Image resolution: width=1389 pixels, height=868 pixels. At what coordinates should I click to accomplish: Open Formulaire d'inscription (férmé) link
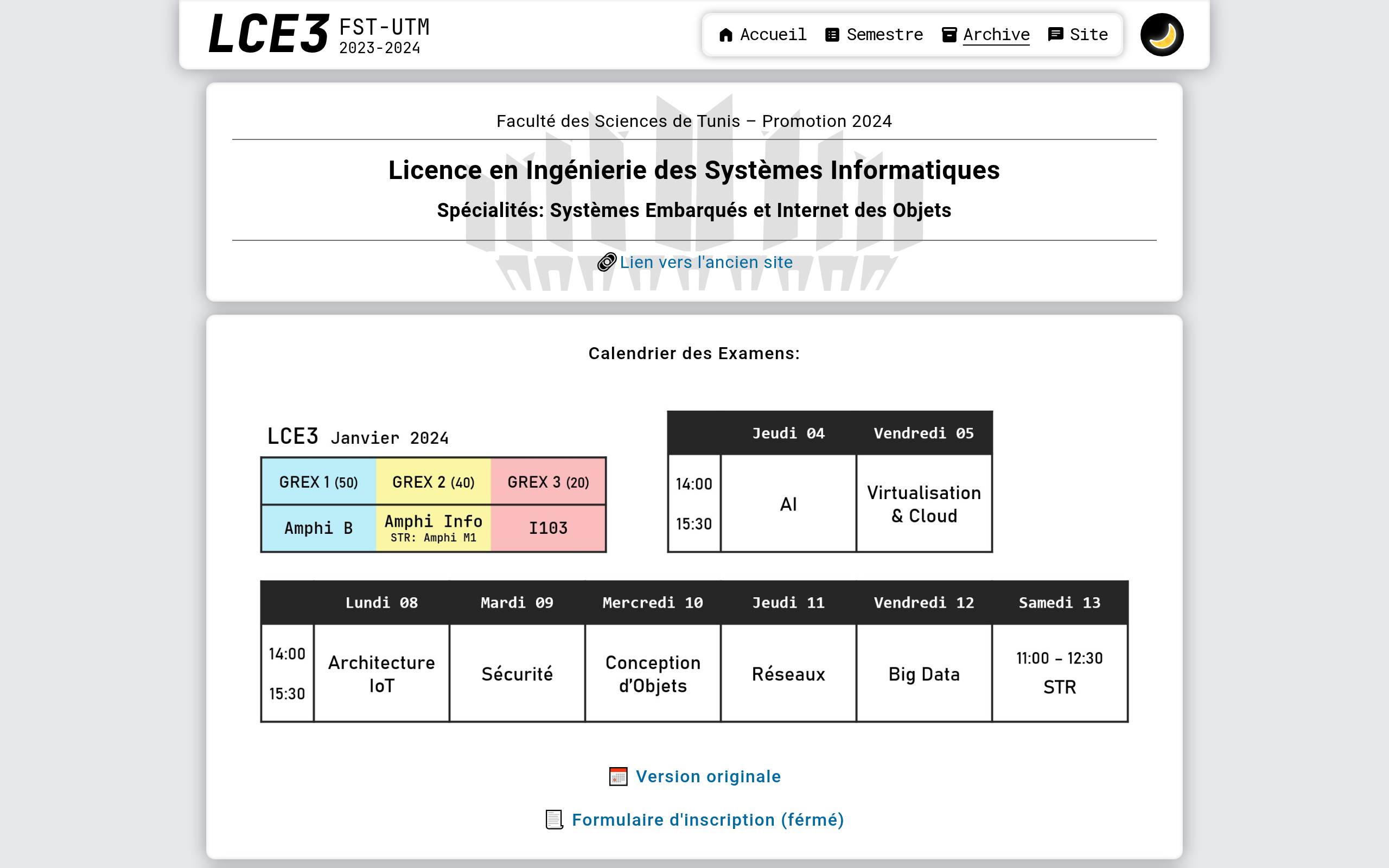tap(708, 820)
